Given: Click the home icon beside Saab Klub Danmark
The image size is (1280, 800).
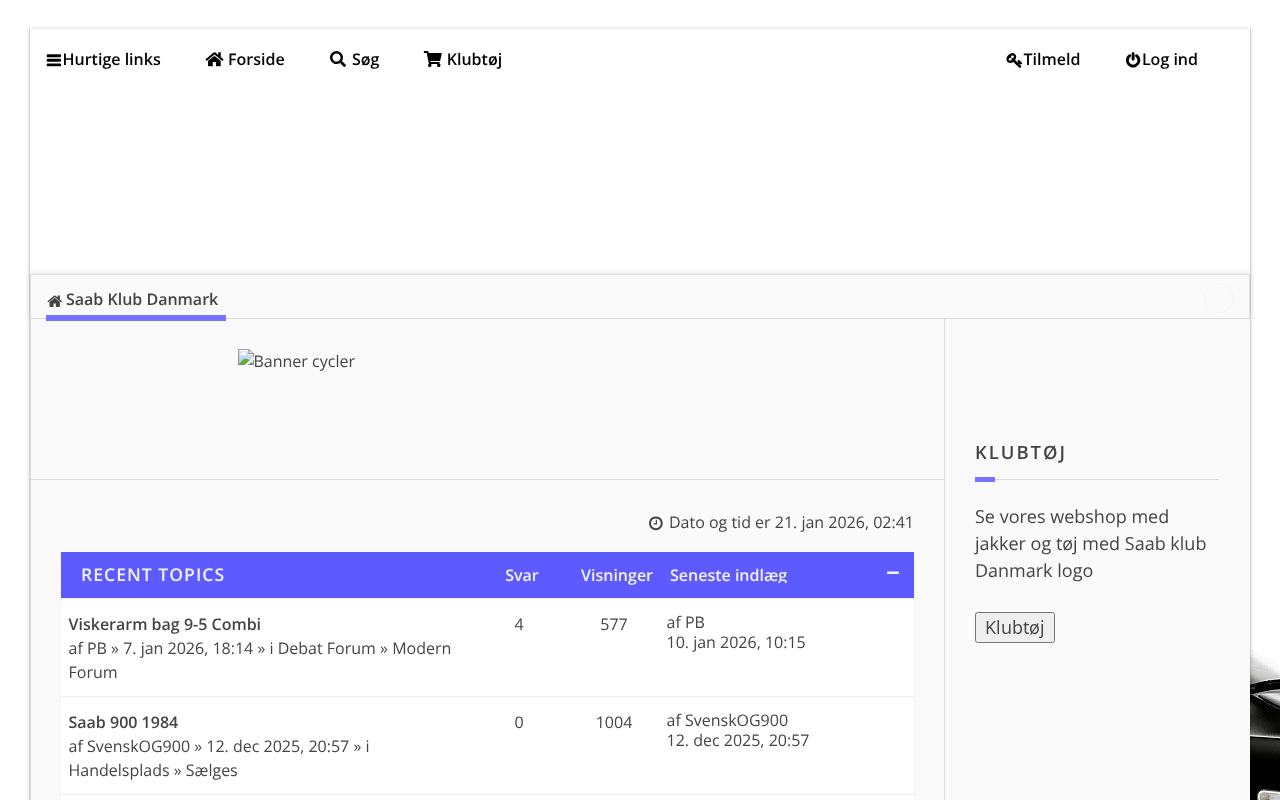Looking at the screenshot, I should [55, 301].
